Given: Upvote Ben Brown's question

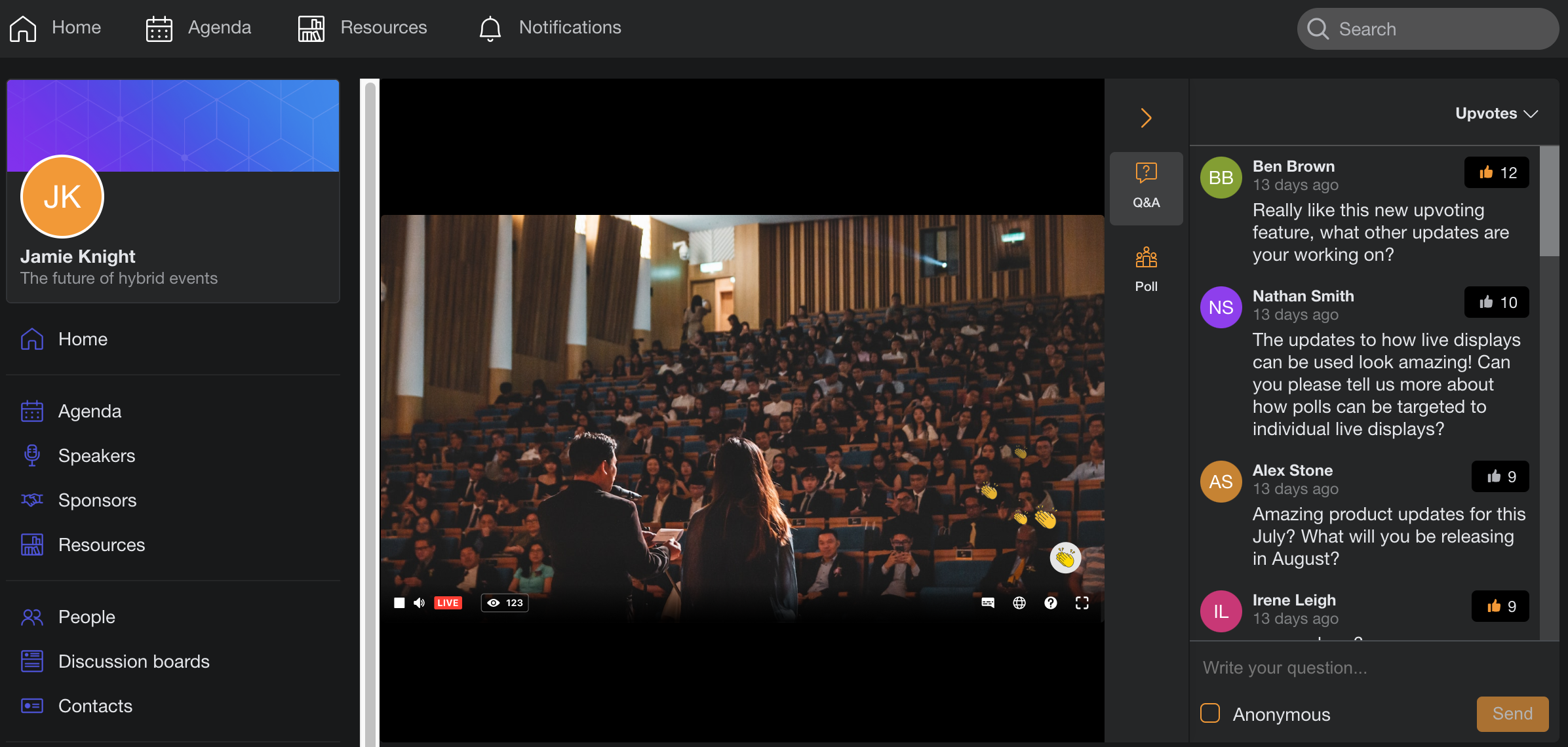Looking at the screenshot, I should pos(1497,172).
